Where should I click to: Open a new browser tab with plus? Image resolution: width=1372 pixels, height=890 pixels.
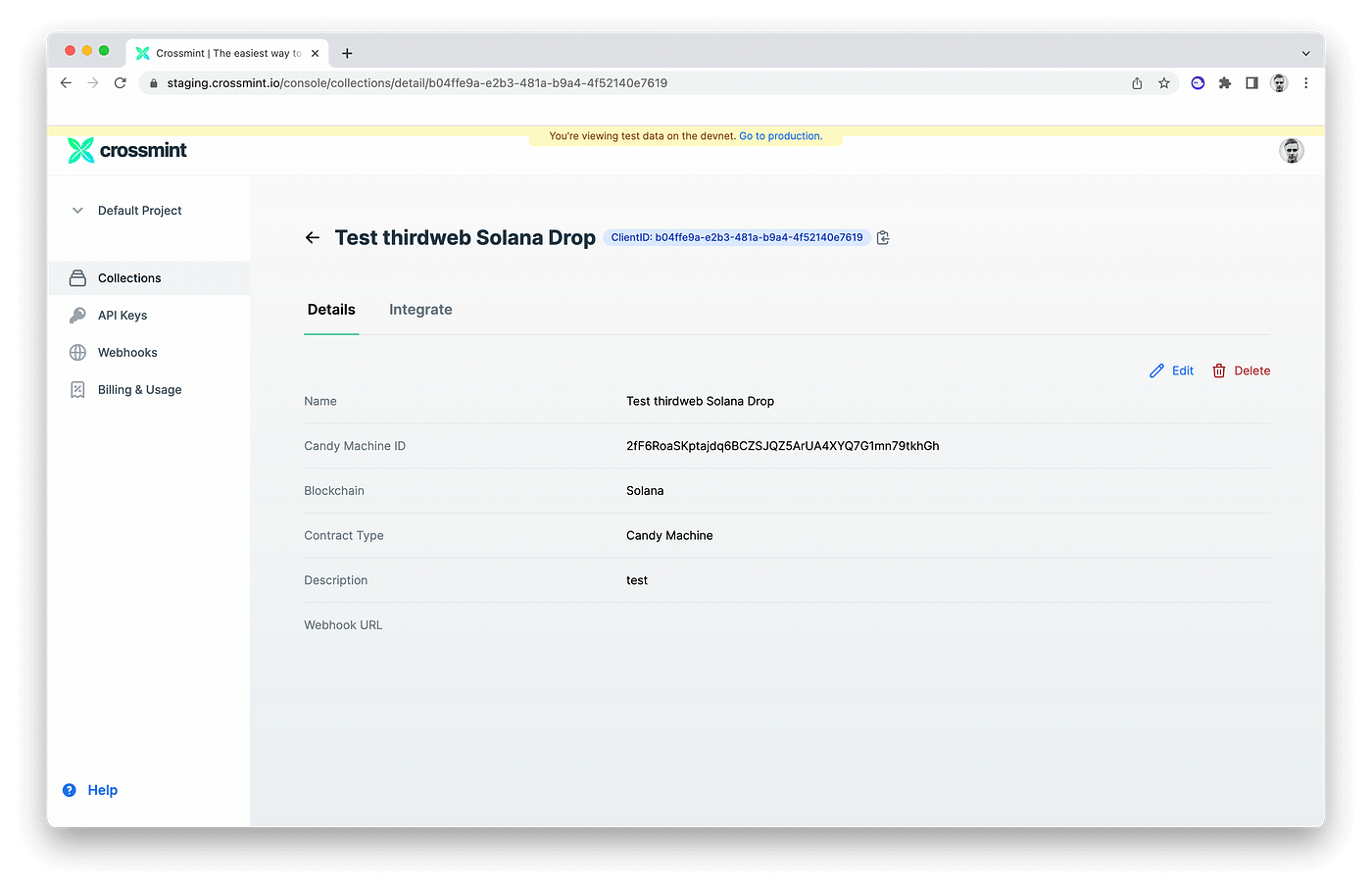click(x=347, y=53)
